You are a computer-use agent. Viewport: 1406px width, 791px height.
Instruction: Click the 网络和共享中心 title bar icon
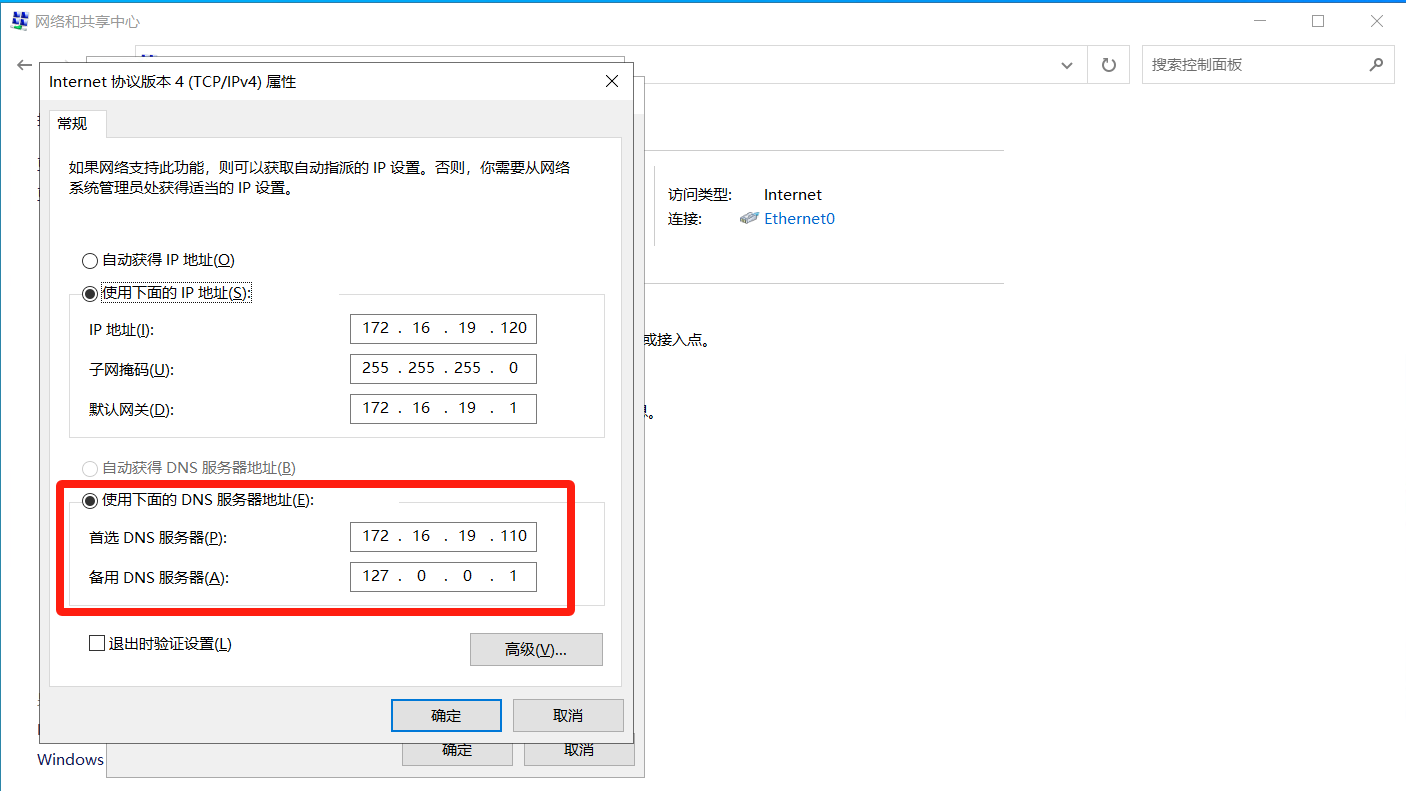(19, 21)
